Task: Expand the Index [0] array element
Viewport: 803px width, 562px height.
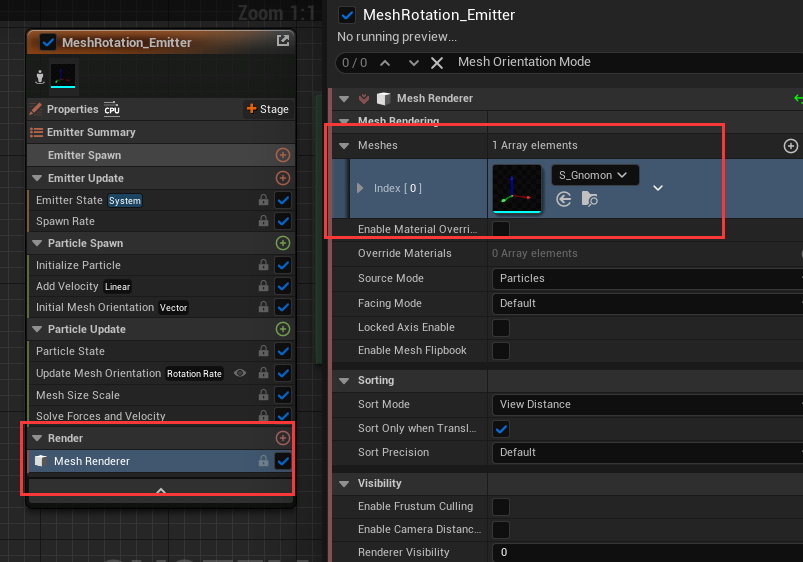Action: point(361,188)
